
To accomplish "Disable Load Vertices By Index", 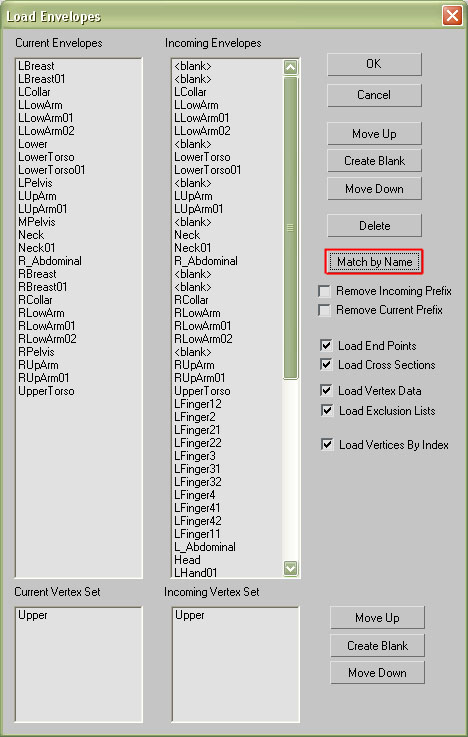I will click(327, 444).
